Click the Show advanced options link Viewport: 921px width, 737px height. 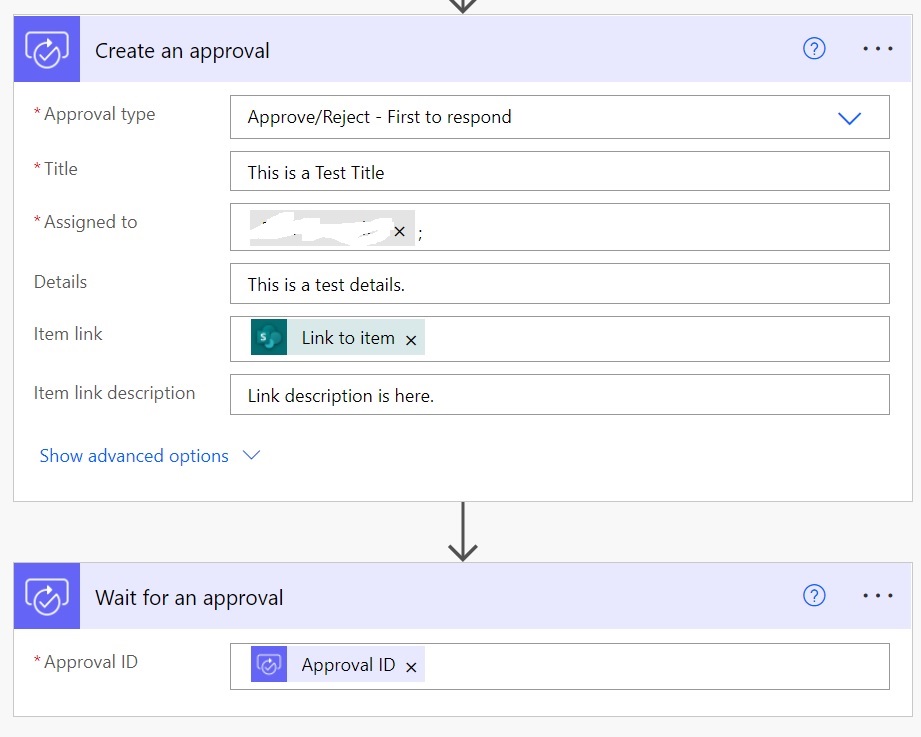pos(134,456)
